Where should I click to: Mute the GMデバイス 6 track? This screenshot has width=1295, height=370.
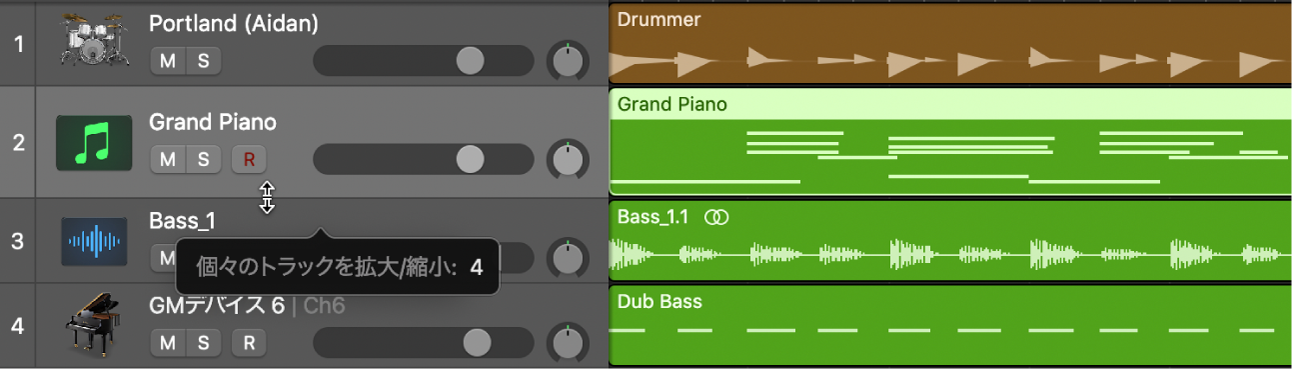tap(168, 343)
